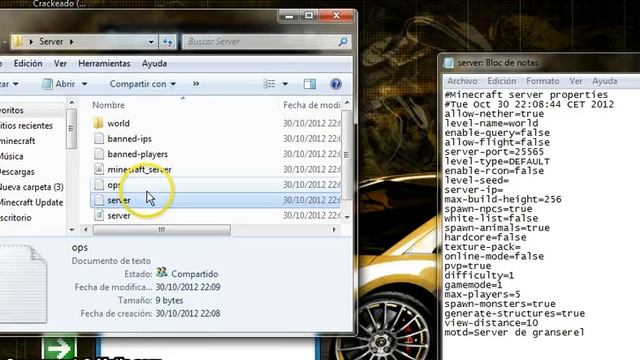Toggle the preview pane icon
The width and height of the screenshot is (640, 360).
click(x=310, y=84)
